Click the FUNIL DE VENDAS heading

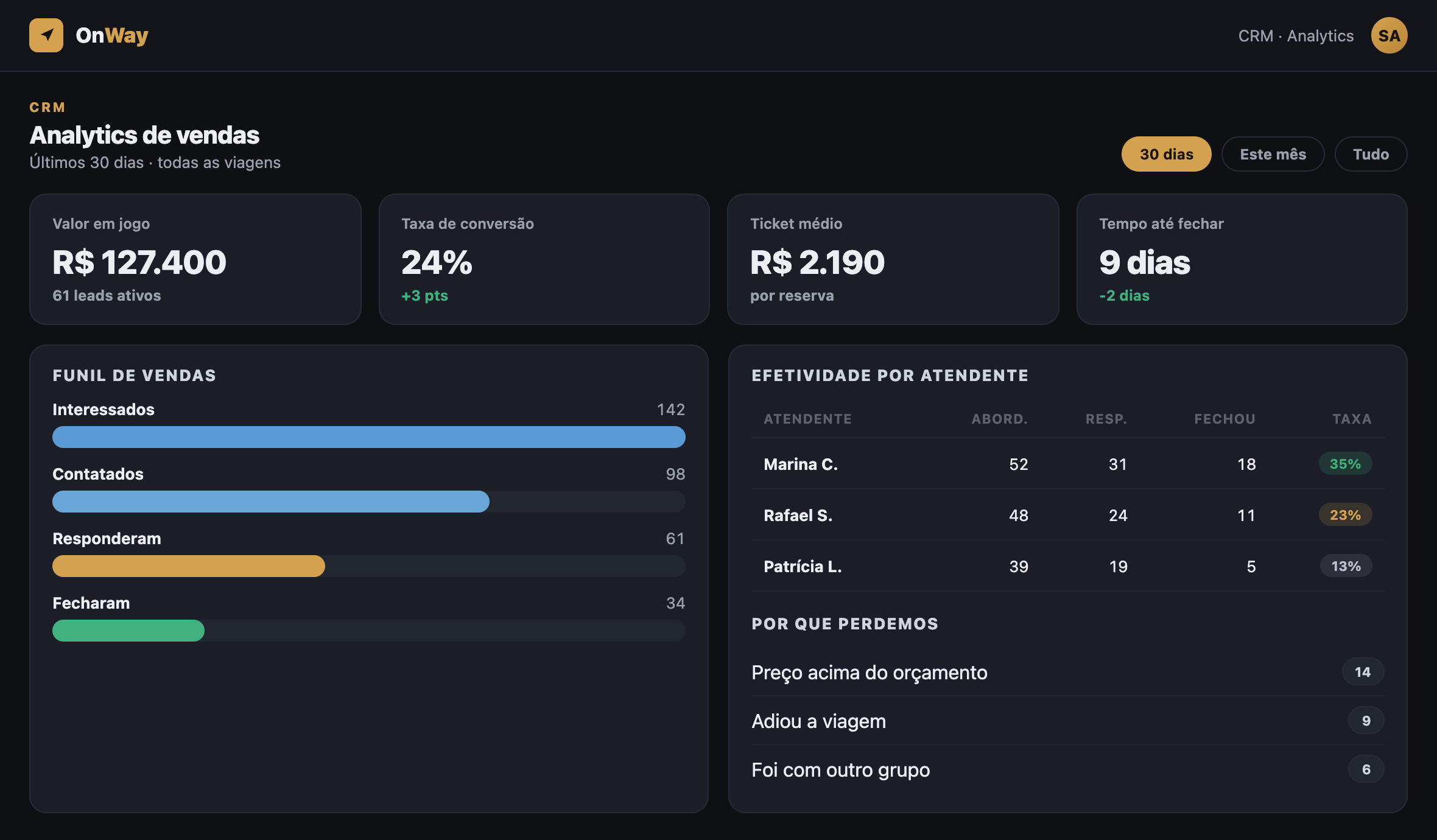click(x=134, y=376)
